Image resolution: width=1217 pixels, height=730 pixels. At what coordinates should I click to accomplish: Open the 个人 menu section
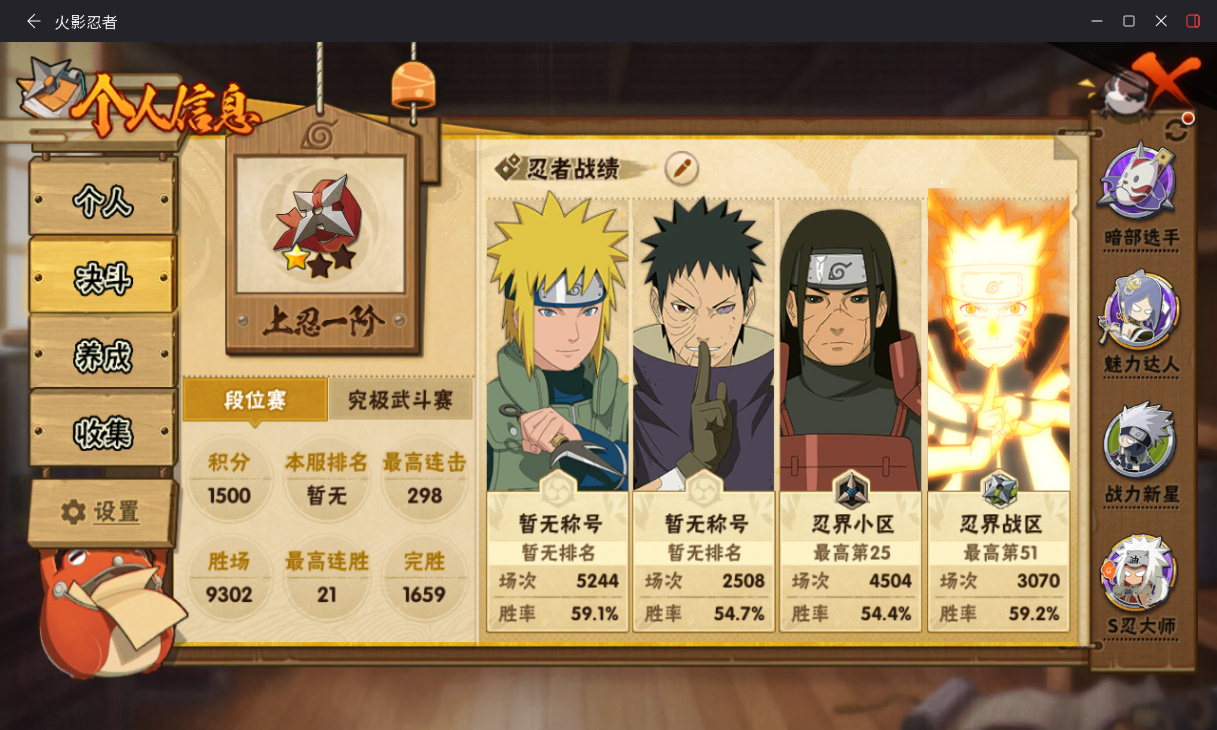click(103, 200)
